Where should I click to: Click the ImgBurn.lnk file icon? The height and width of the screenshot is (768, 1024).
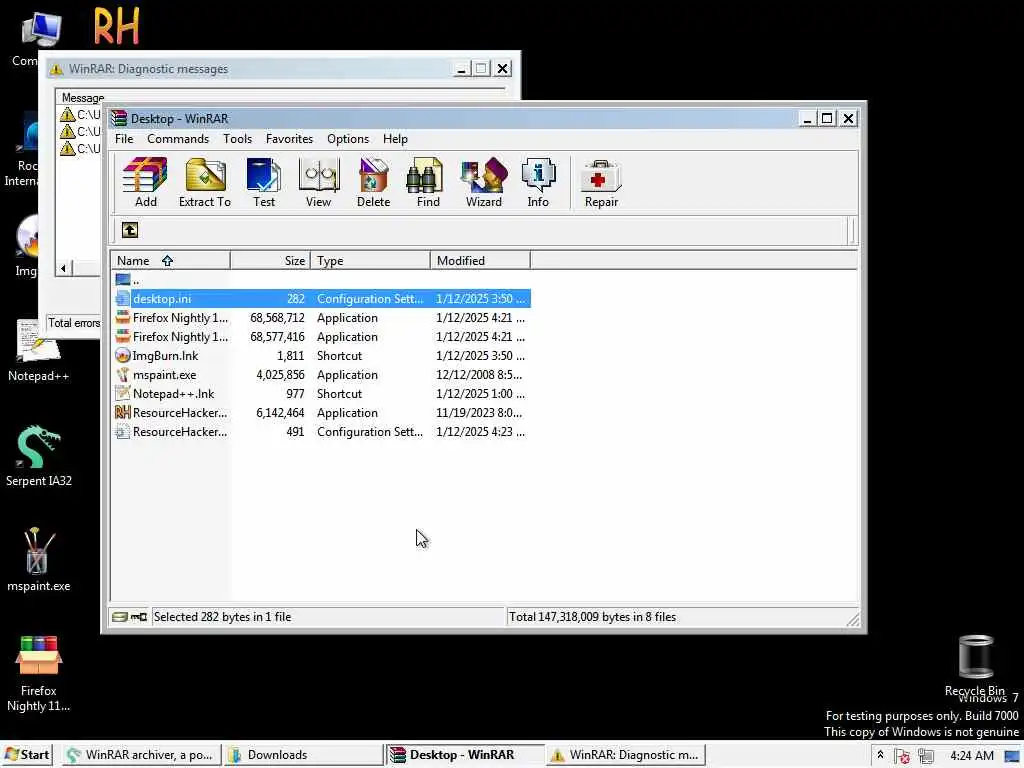122,355
